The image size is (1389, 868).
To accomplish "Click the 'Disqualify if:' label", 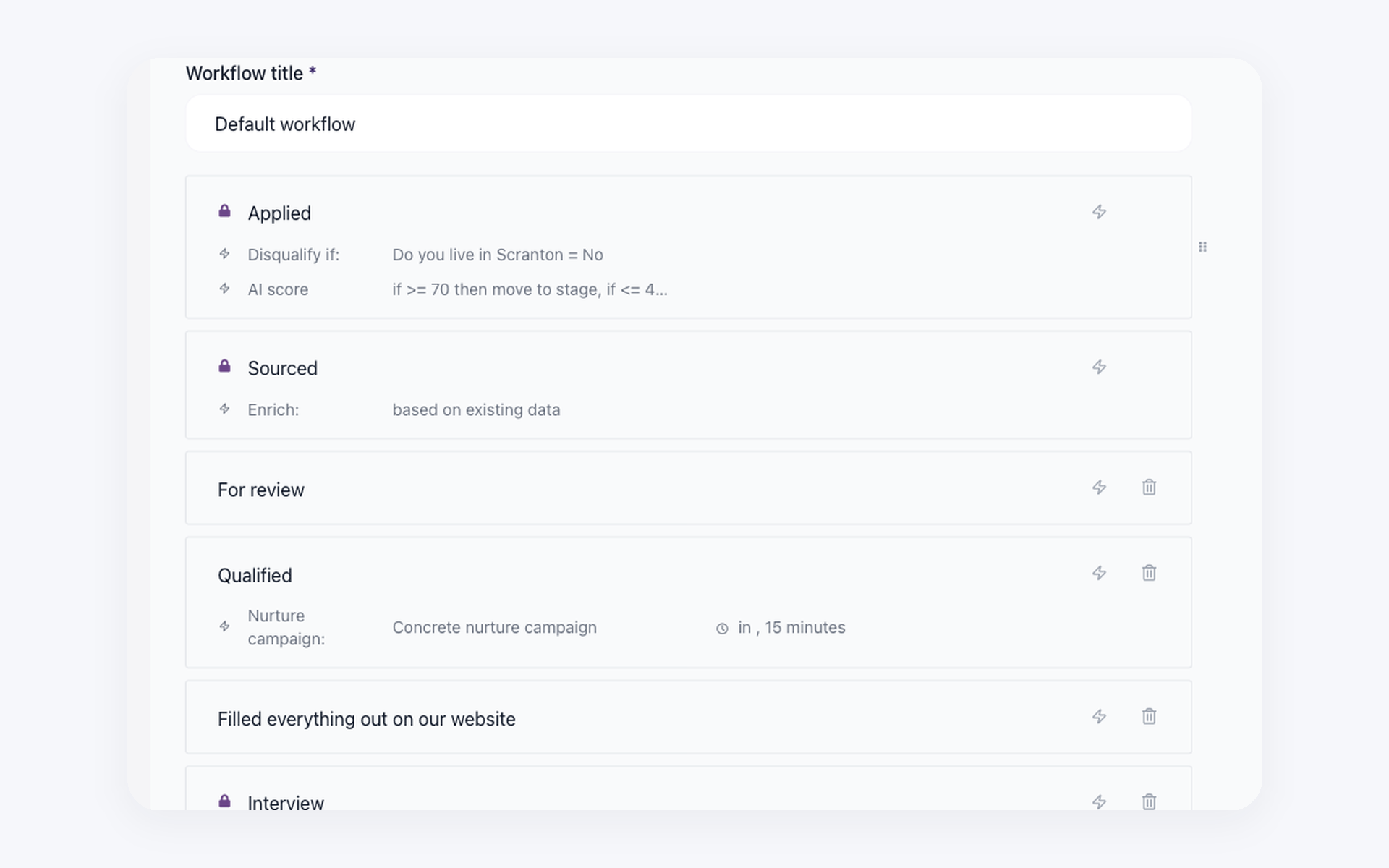I will [x=293, y=255].
